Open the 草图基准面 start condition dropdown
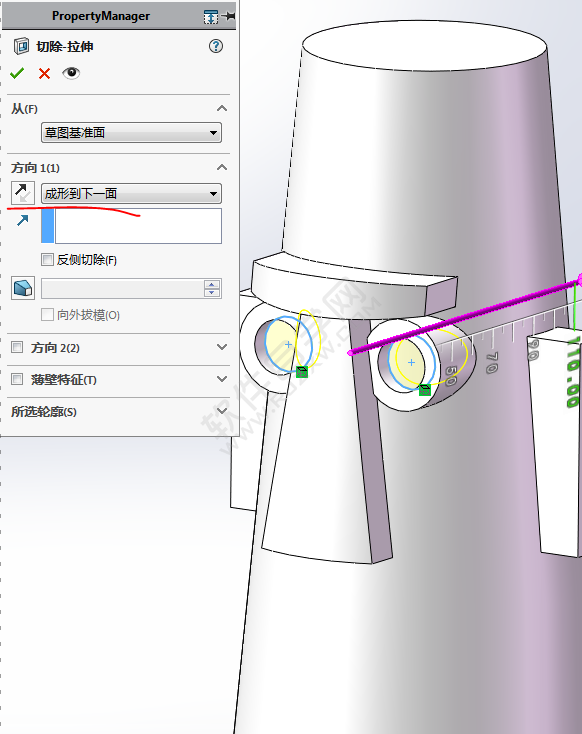Screen dimensions: 582x734 (x=131, y=132)
